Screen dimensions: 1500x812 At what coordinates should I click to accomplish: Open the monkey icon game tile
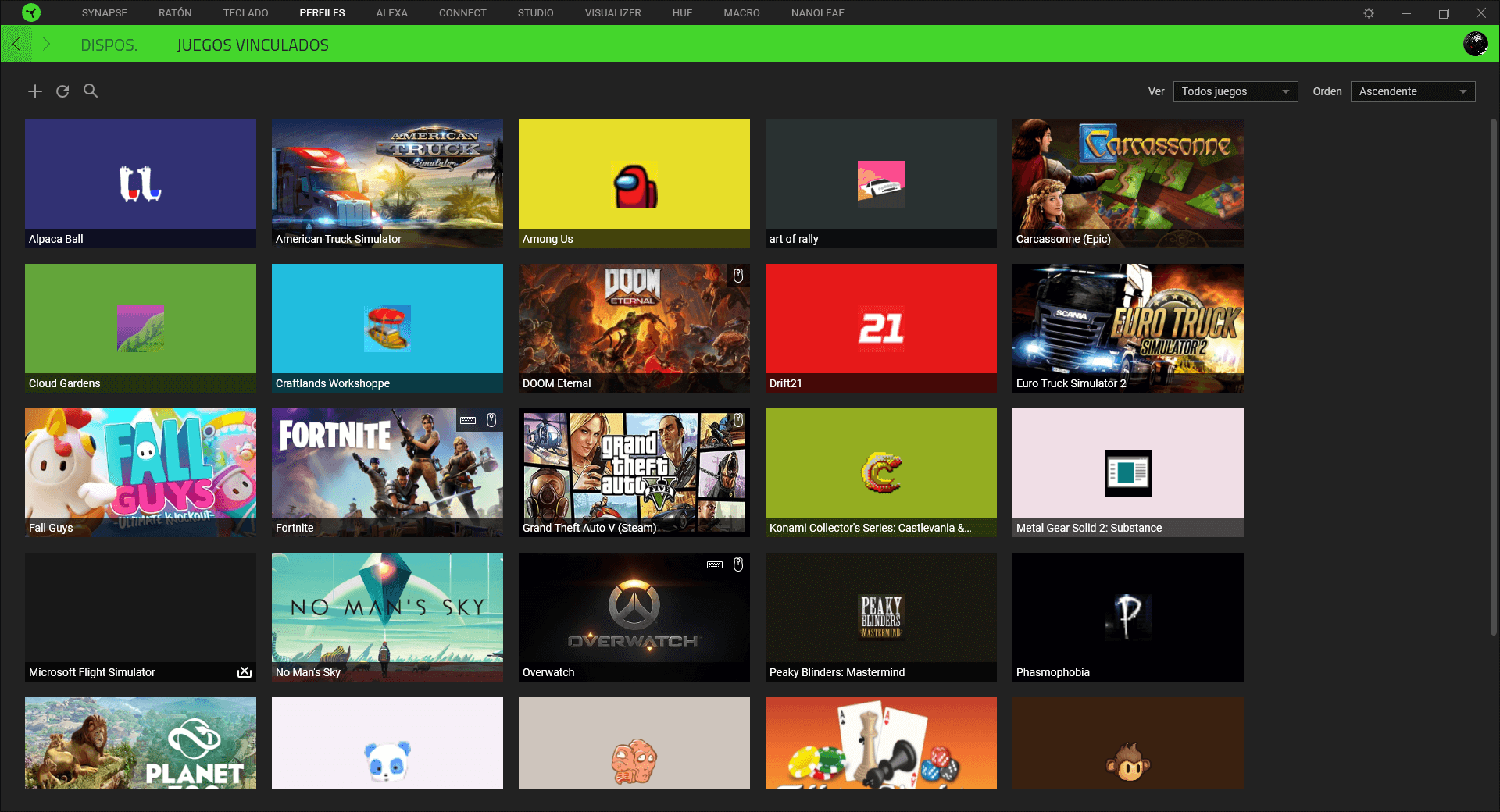coord(1128,743)
